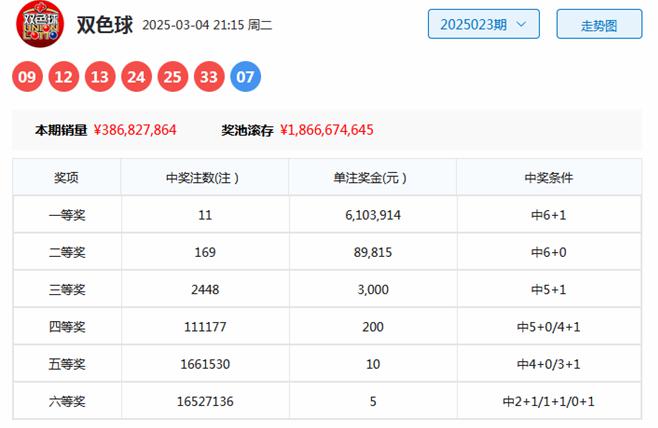The image size is (658, 428).
Task: Click the blue ball numbered 07
Action: click(246, 76)
